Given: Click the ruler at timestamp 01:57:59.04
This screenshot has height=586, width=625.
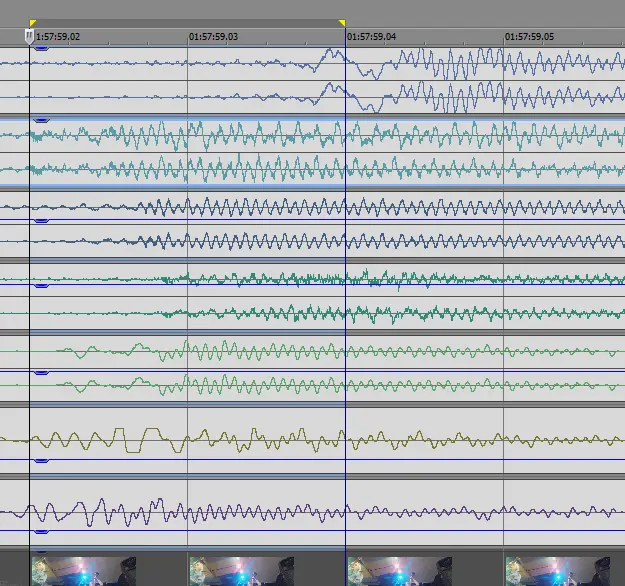Looking at the screenshot, I should [x=372, y=36].
